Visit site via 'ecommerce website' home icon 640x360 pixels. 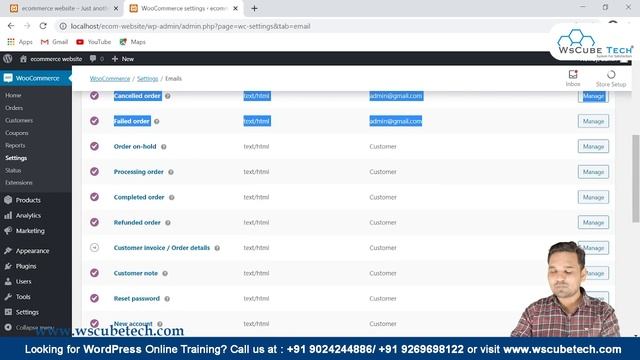point(51,59)
